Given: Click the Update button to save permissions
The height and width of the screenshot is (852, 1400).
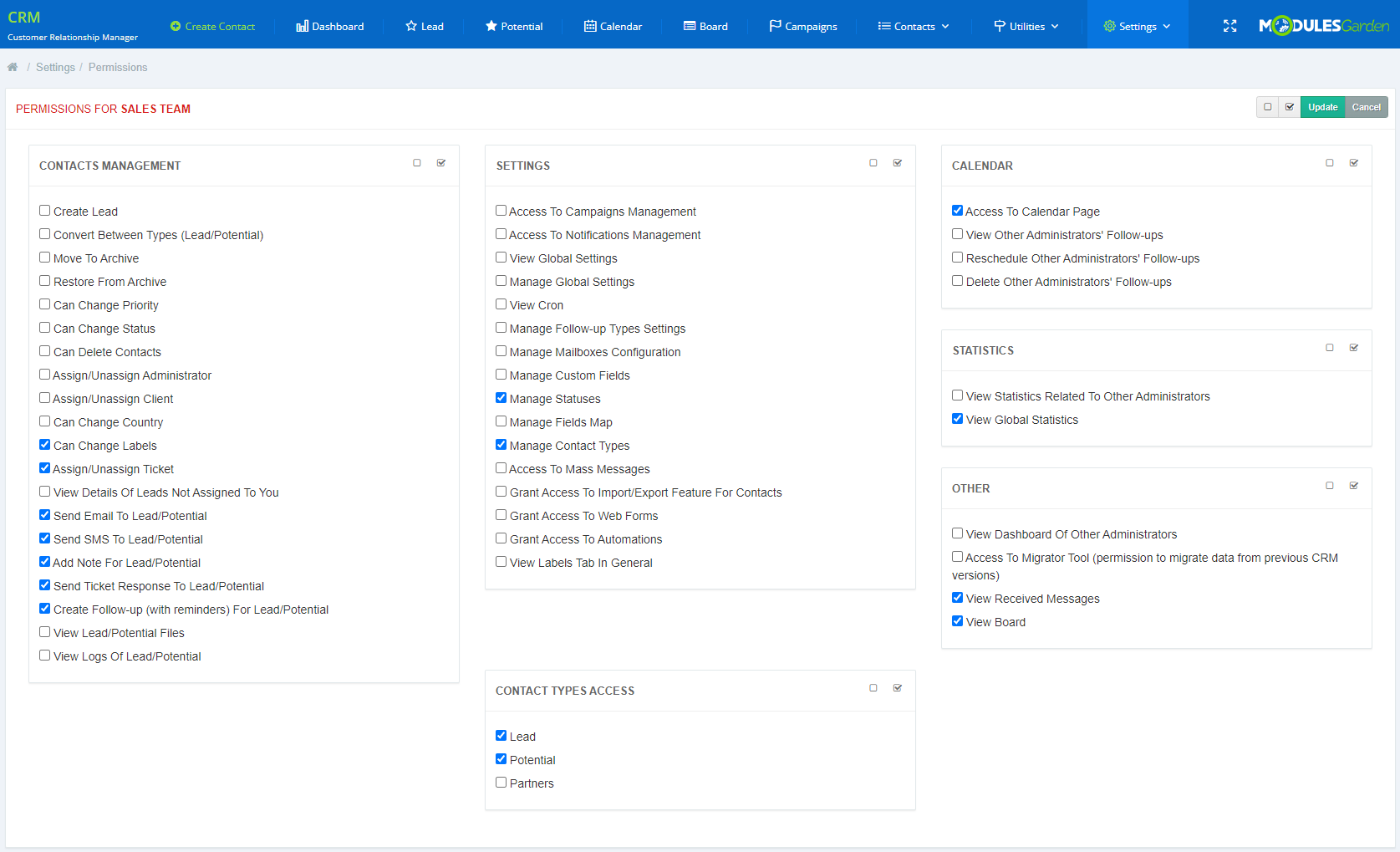Looking at the screenshot, I should [1322, 107].
